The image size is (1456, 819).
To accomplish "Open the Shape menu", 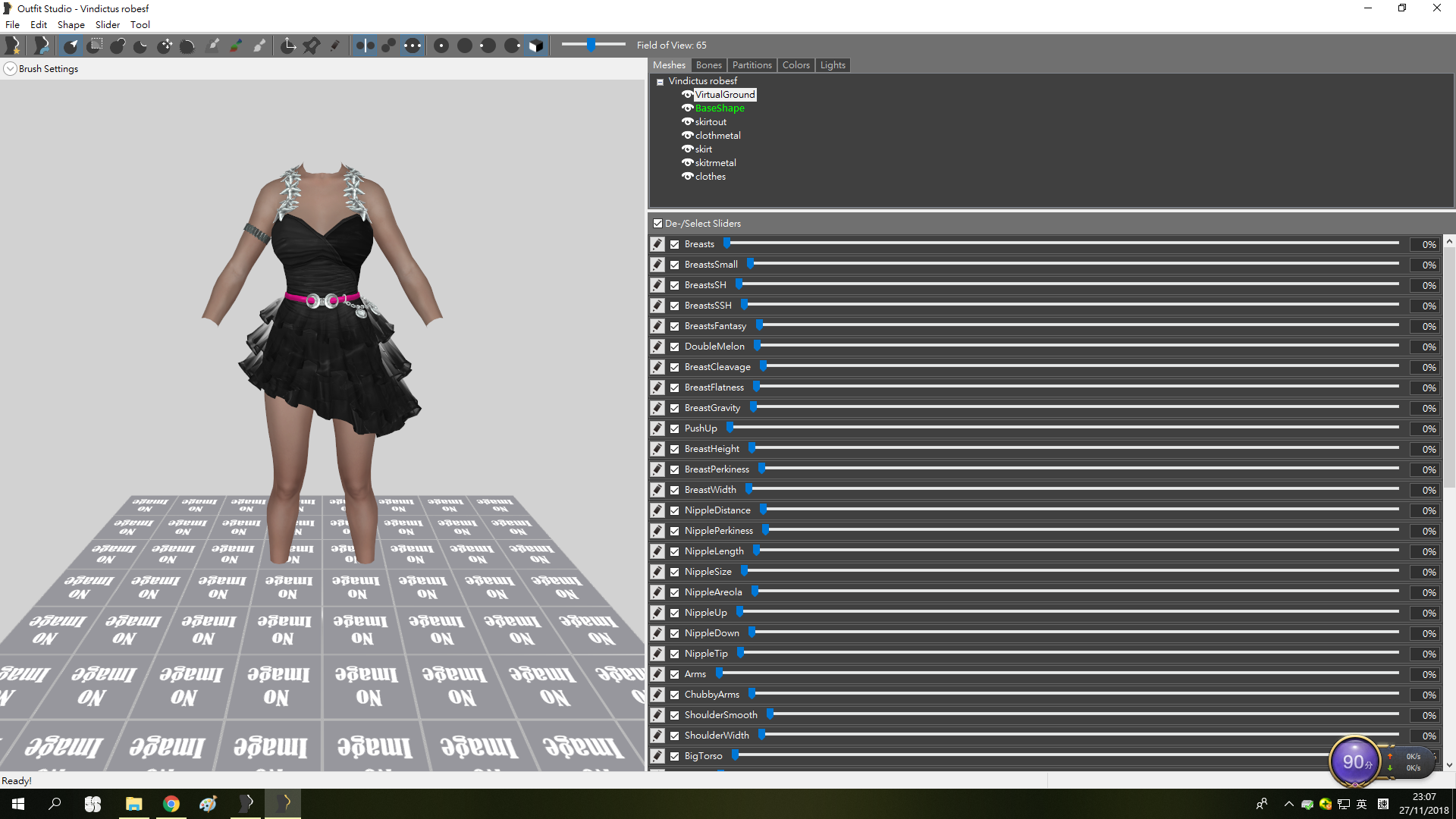I will pos(71,24).
